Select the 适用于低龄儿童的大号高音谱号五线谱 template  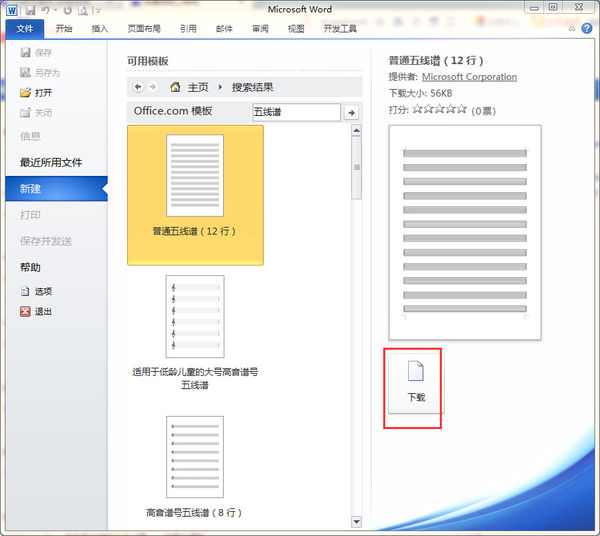click(x=195, y=332)
